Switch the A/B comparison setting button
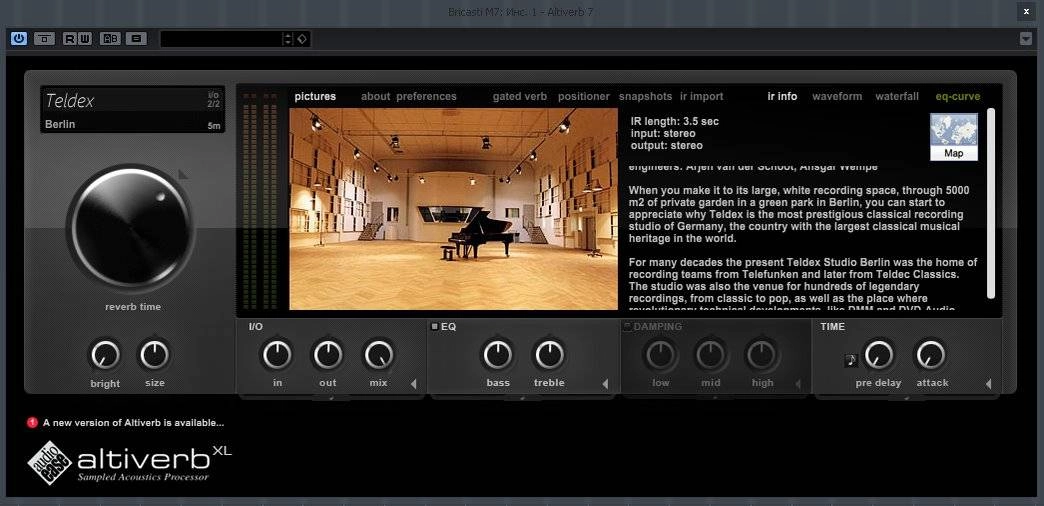 [x=111, y=39]
